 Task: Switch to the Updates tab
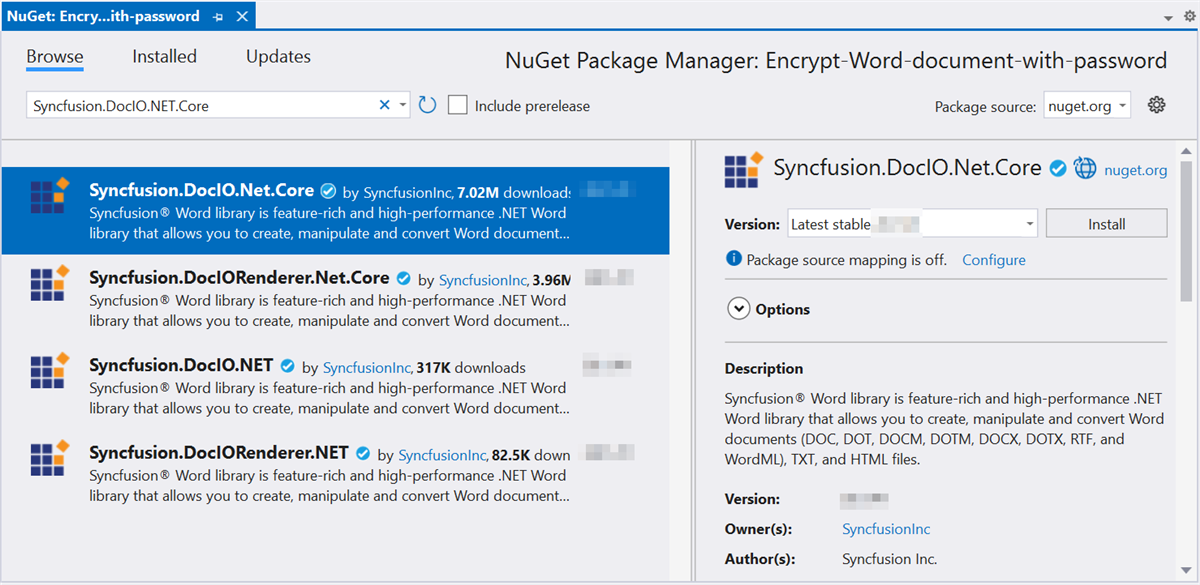(x=278, y=57)
